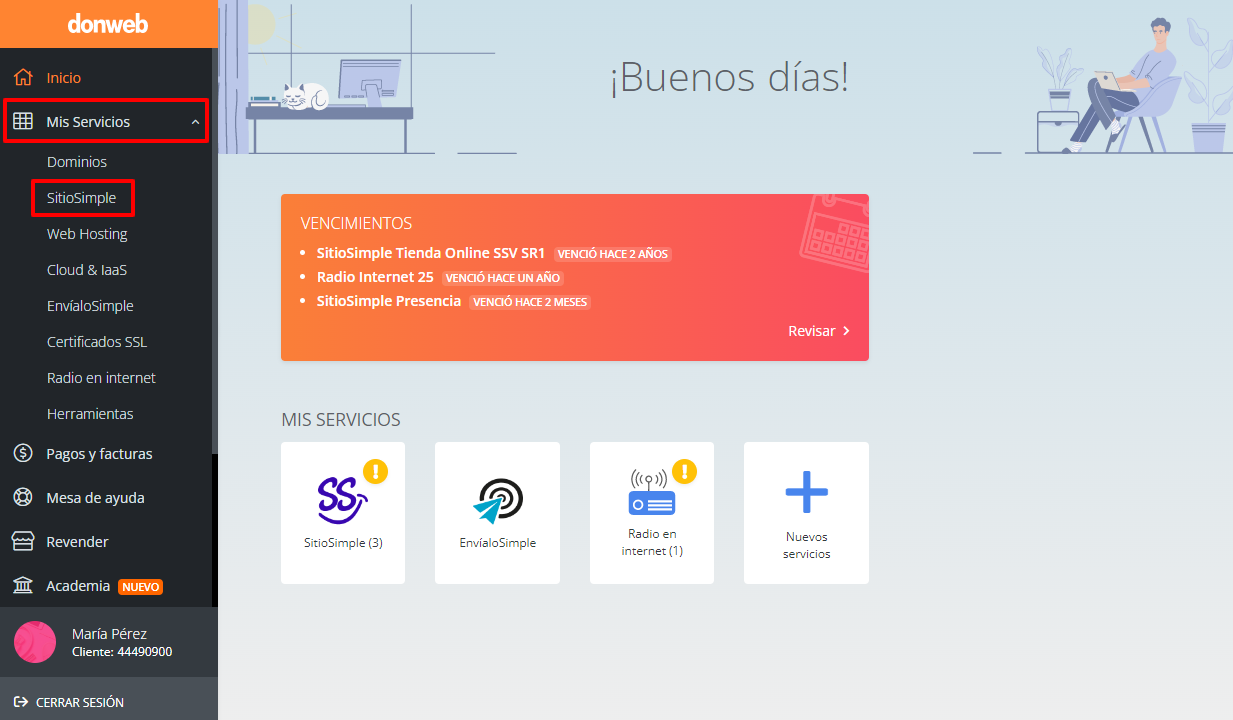Click the VENCIÓ HACE UN AÑO badge
This screenshot has height=720, width=1233.
click(x=503, y=278)
